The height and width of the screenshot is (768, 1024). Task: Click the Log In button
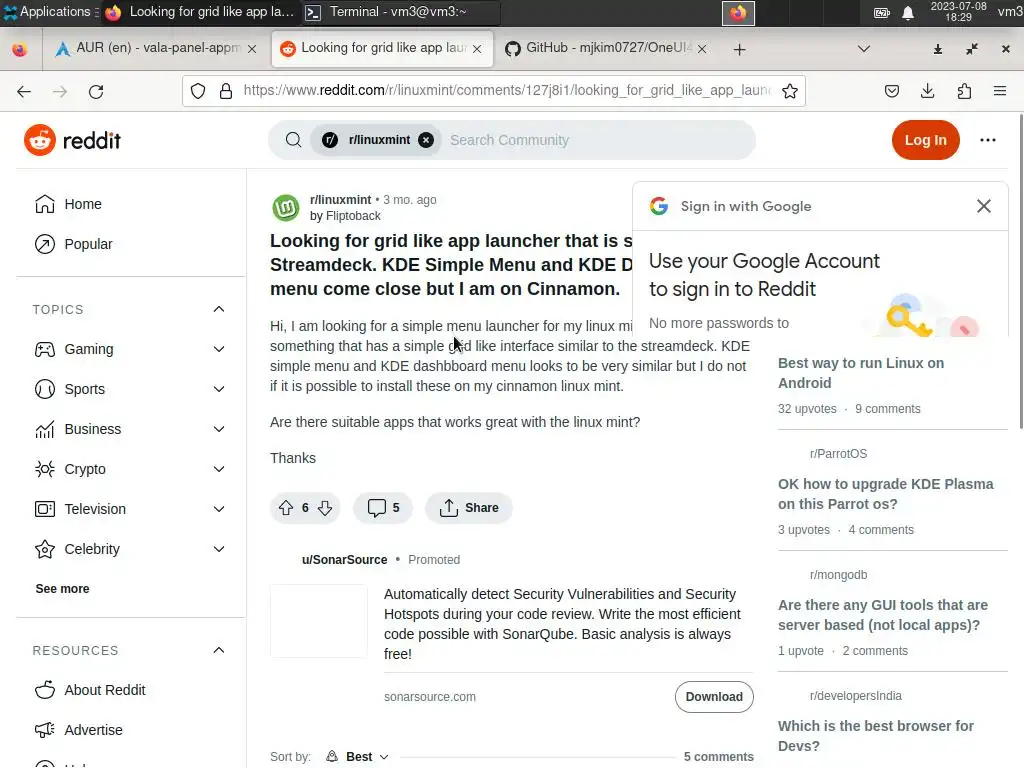pos(925,140)
